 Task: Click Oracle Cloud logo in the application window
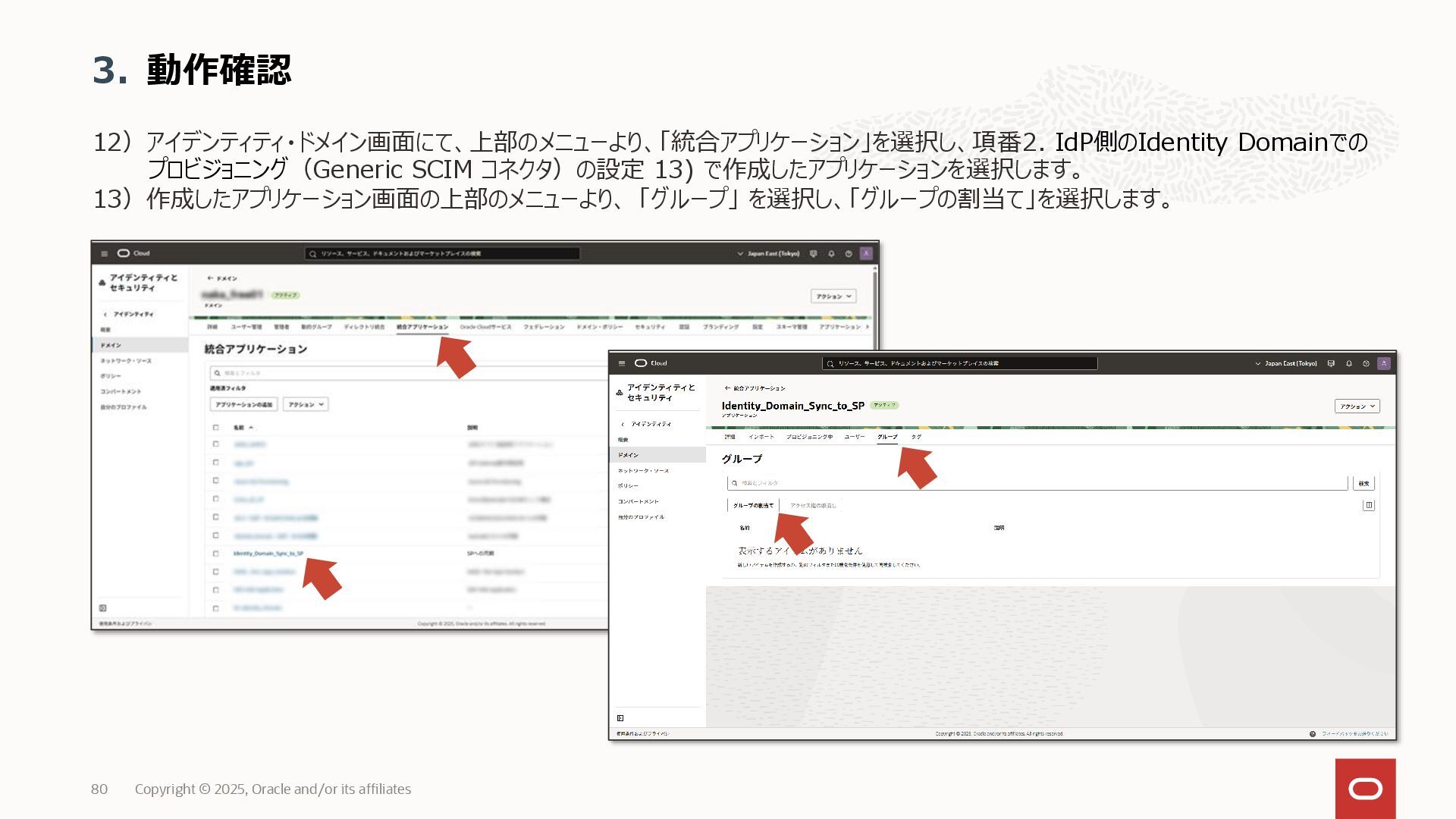[651, 363]
